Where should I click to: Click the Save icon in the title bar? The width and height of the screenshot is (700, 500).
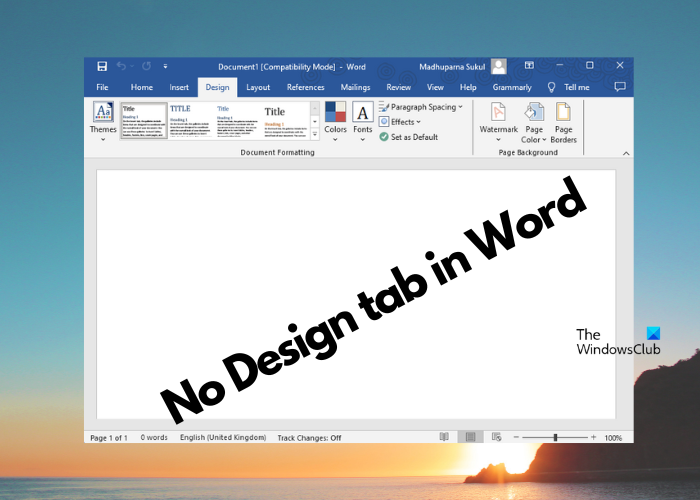click(x=101, y=66)
